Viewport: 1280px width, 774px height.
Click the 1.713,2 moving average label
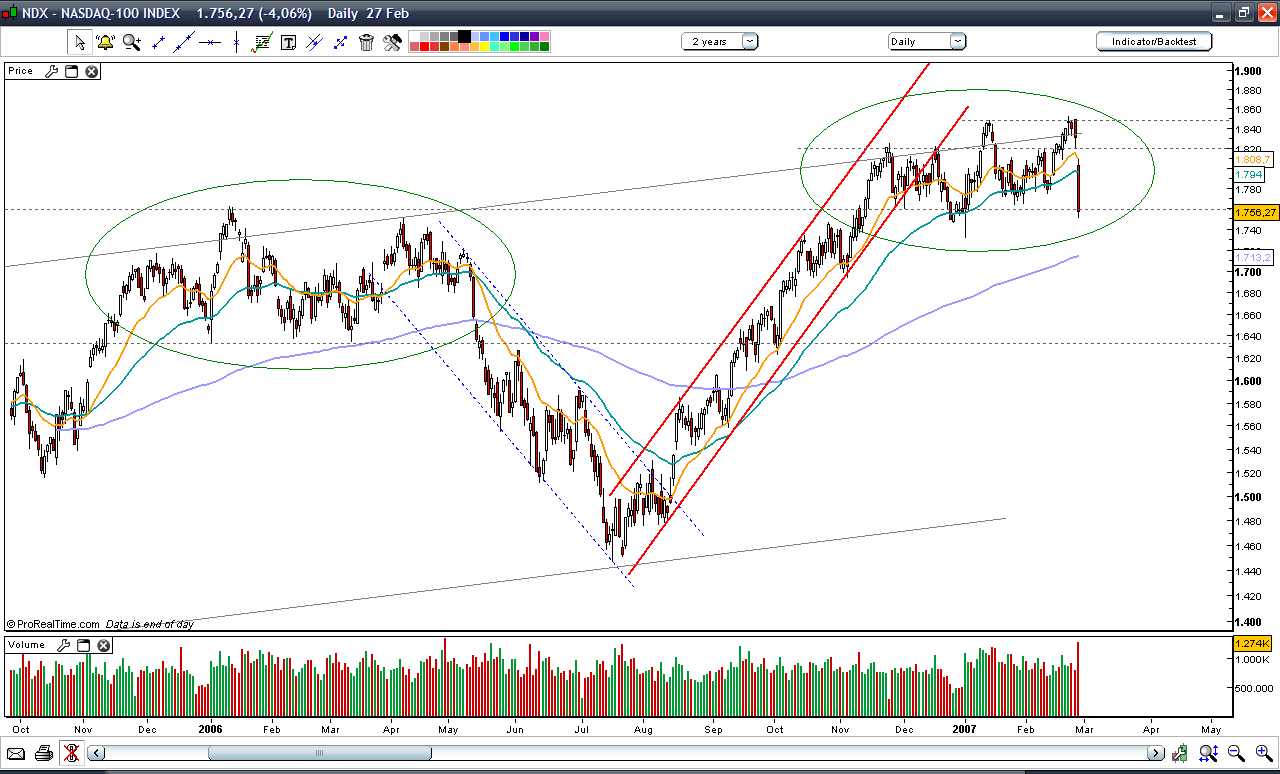click(x=1252, y=257)
